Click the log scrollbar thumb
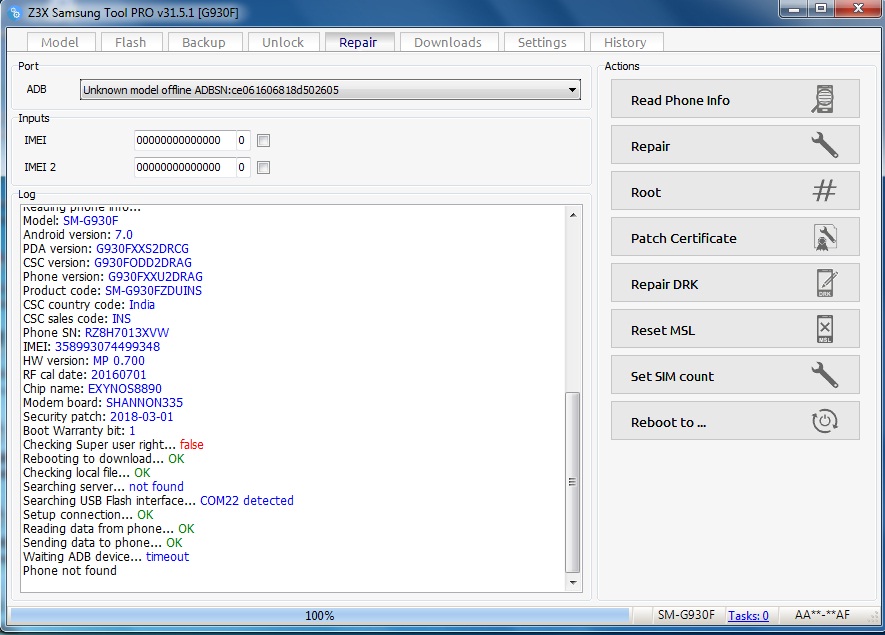Image resolution: width=885 pixels, height=635 pixels. pos(572,482)
